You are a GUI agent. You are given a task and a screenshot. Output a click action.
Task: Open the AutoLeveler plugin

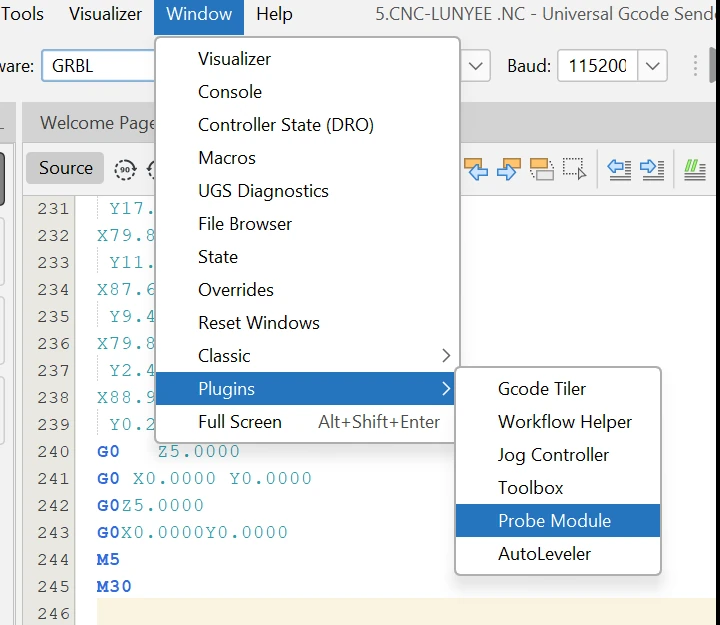(558, 554)
